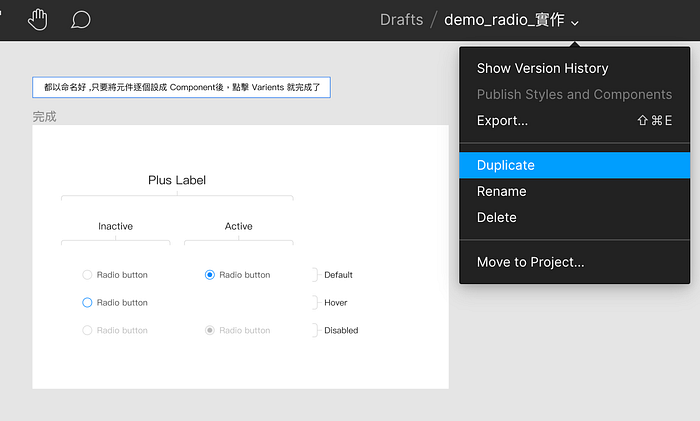Click the active default radio button

(209, 275)
